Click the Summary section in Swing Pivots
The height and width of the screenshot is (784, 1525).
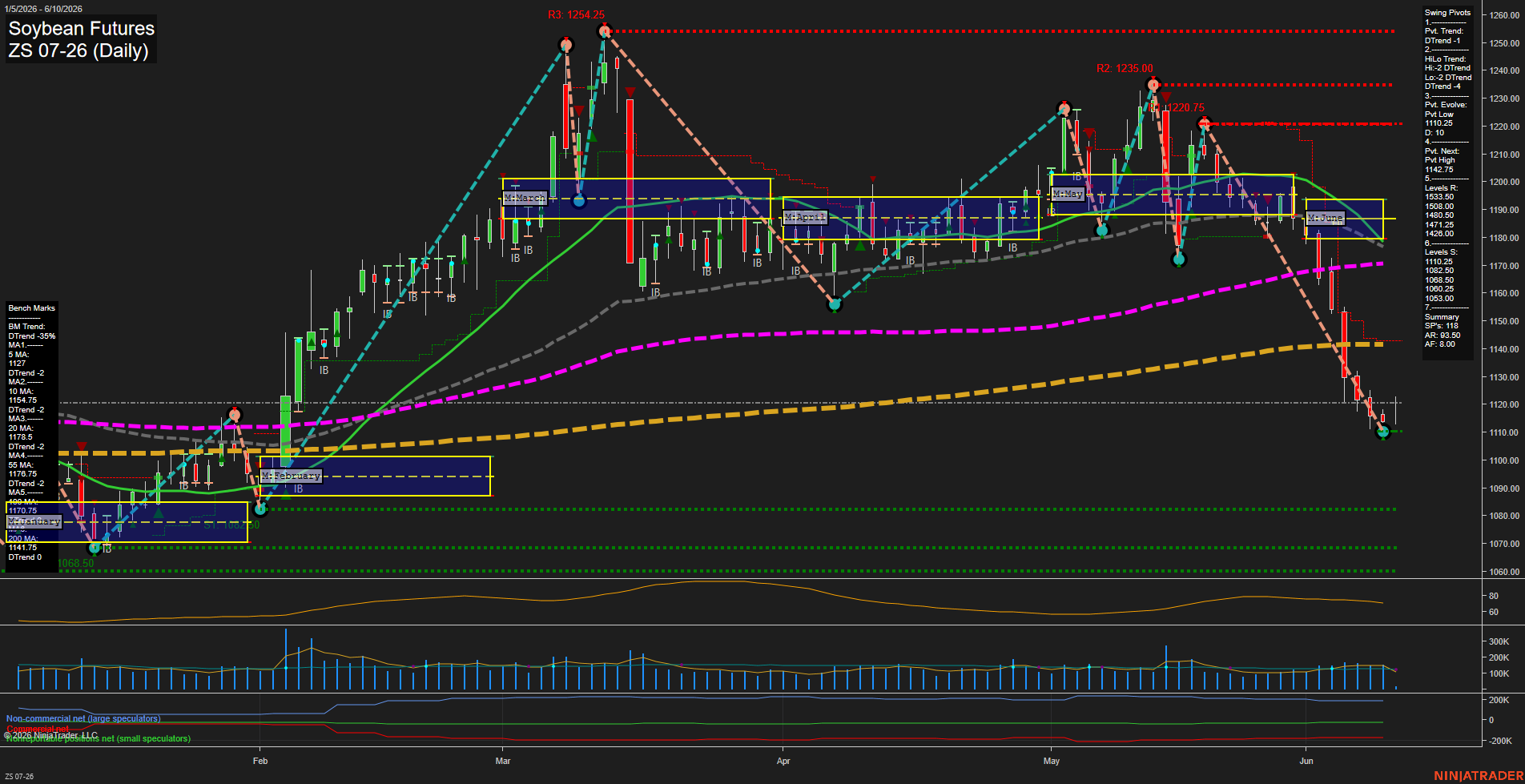point(1442,317)
